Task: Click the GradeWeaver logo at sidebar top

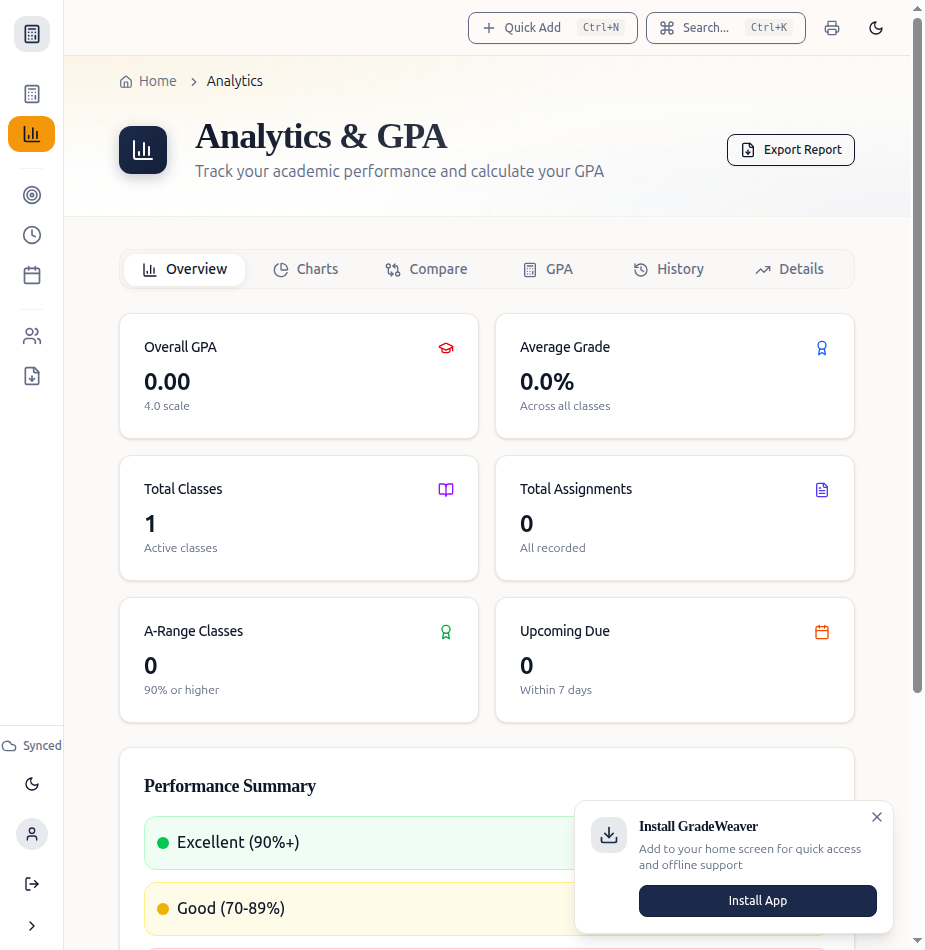Action: pyautogui.click(x=31, y=33)
